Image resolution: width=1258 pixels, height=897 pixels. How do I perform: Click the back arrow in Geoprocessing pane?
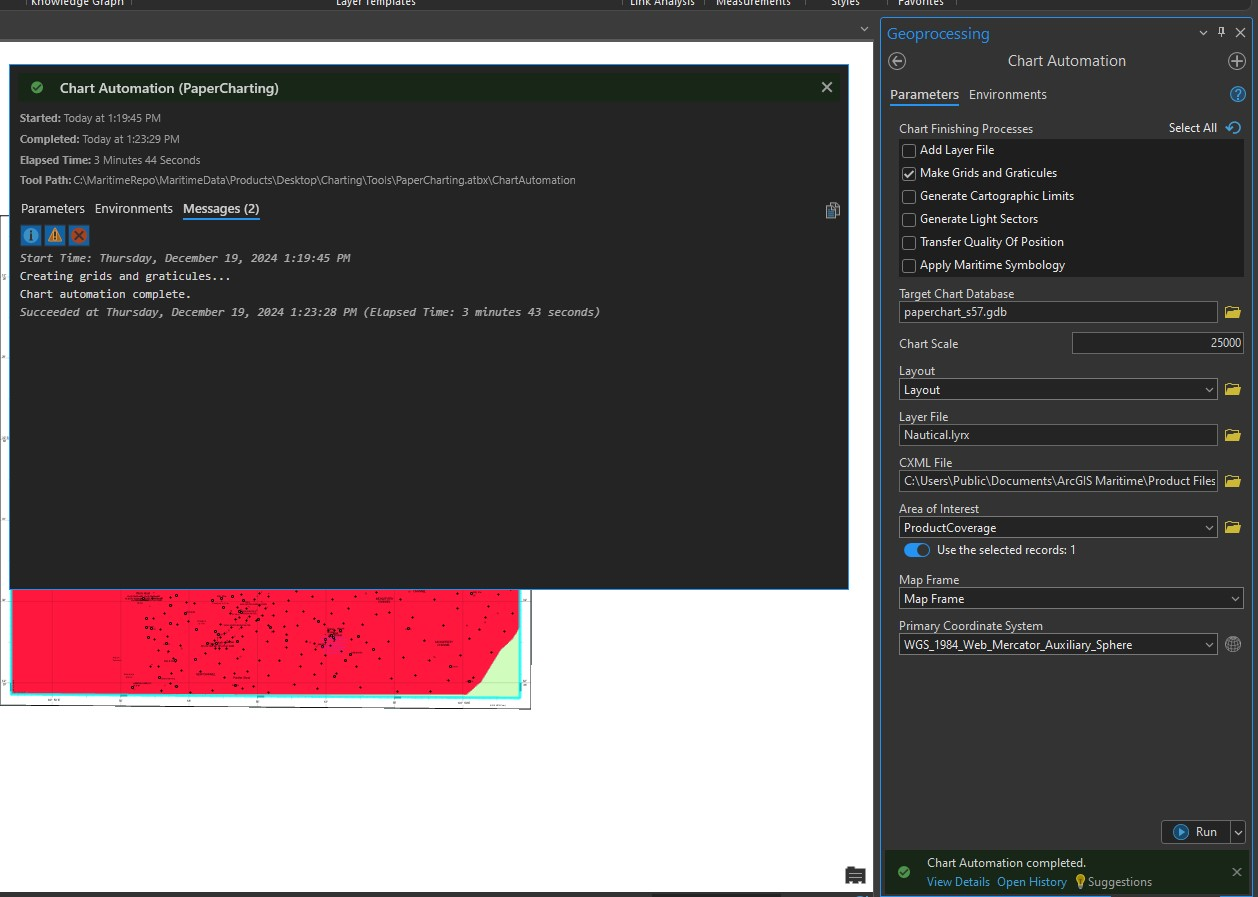(x=896, y=61)
